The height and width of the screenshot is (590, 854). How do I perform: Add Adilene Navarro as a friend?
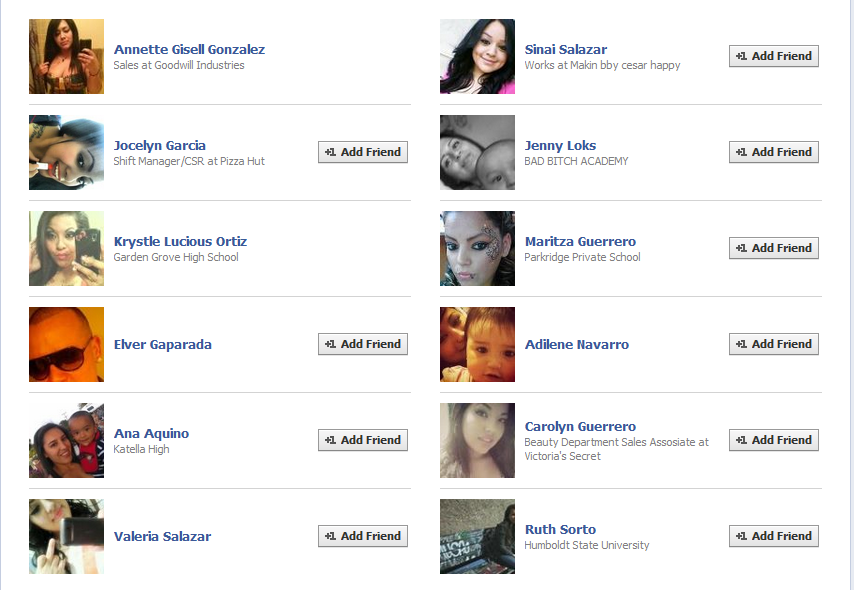pos(774,344)
